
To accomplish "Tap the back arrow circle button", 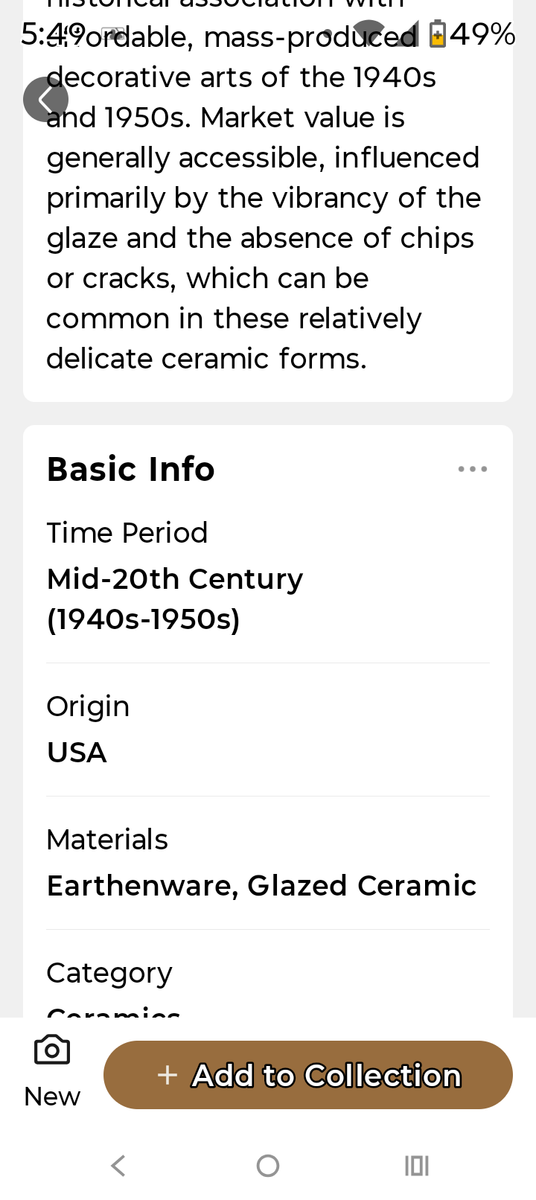I will tap(46, 99).
